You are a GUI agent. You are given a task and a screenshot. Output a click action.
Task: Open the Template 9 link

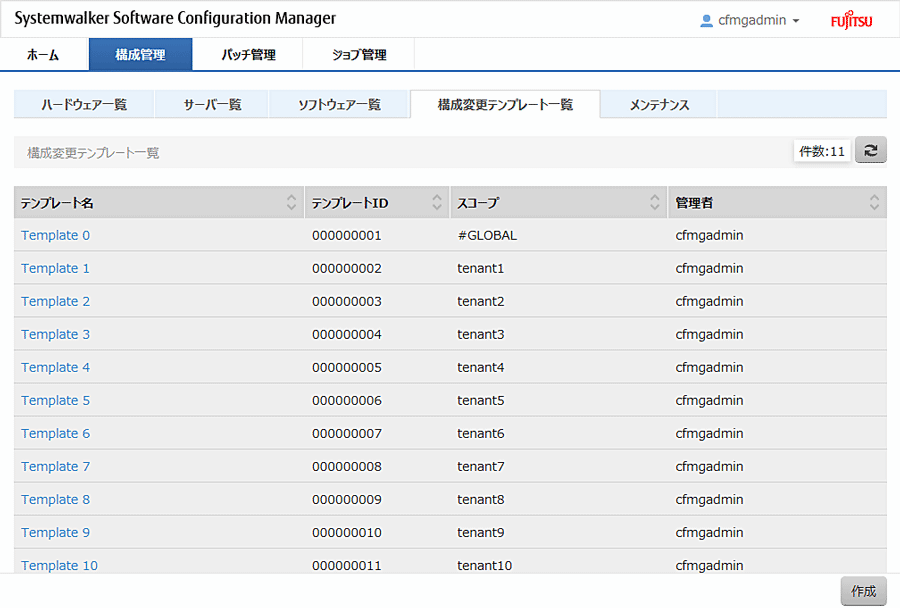click(56, 532)
